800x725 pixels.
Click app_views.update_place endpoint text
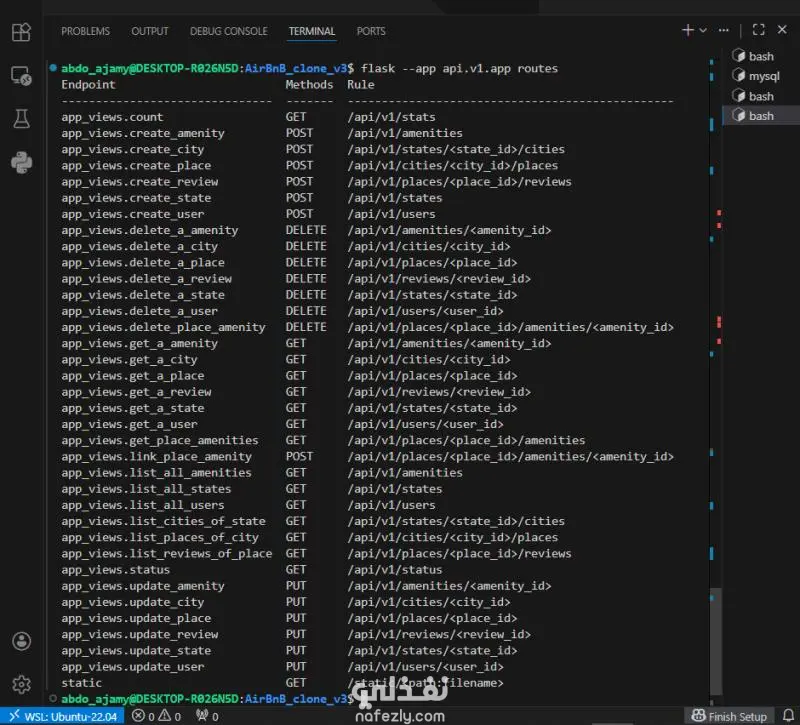(136, 619)
